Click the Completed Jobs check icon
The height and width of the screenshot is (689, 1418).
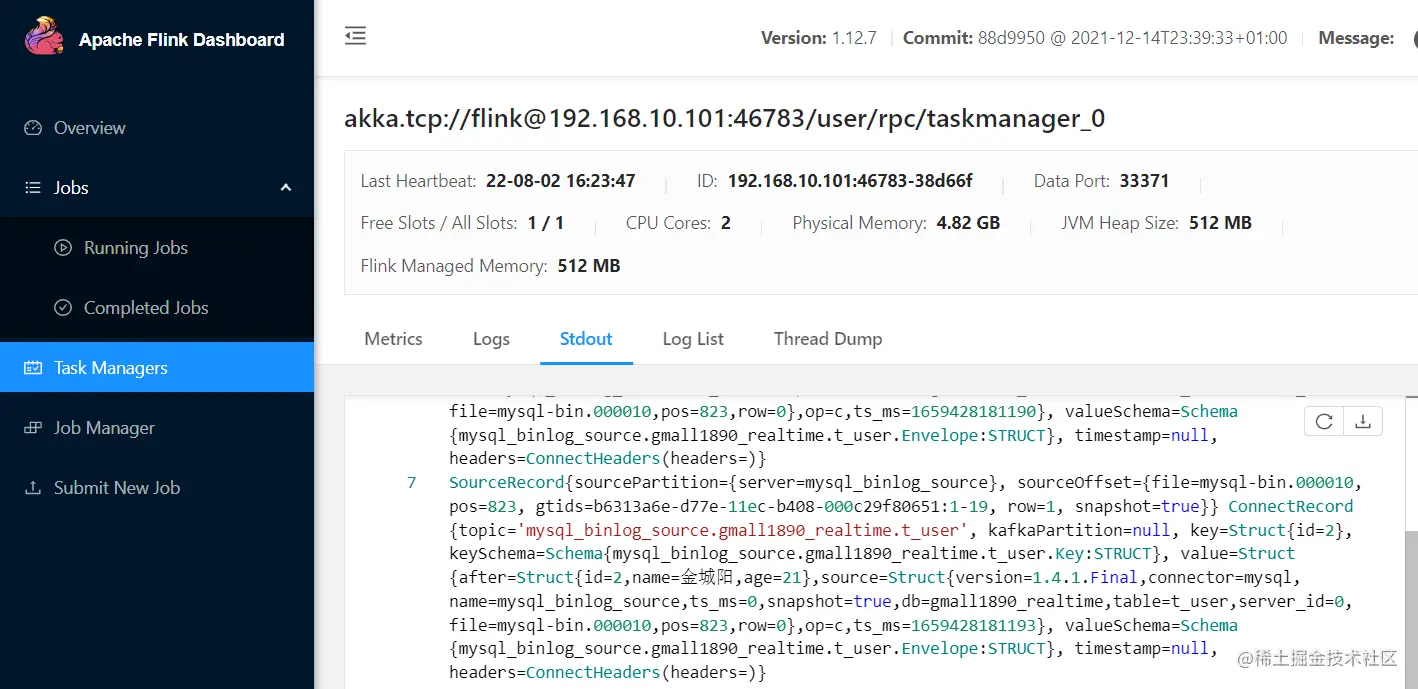click(x=63, y=308)
